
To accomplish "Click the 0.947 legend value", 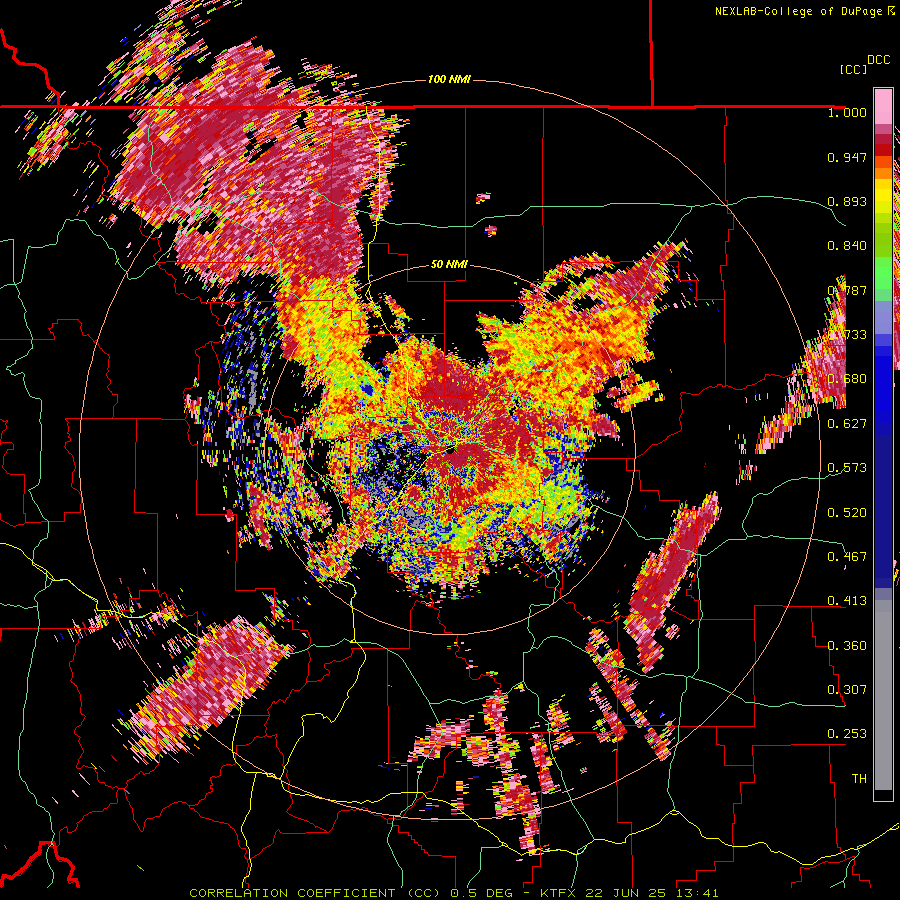I will click(847, 157).
